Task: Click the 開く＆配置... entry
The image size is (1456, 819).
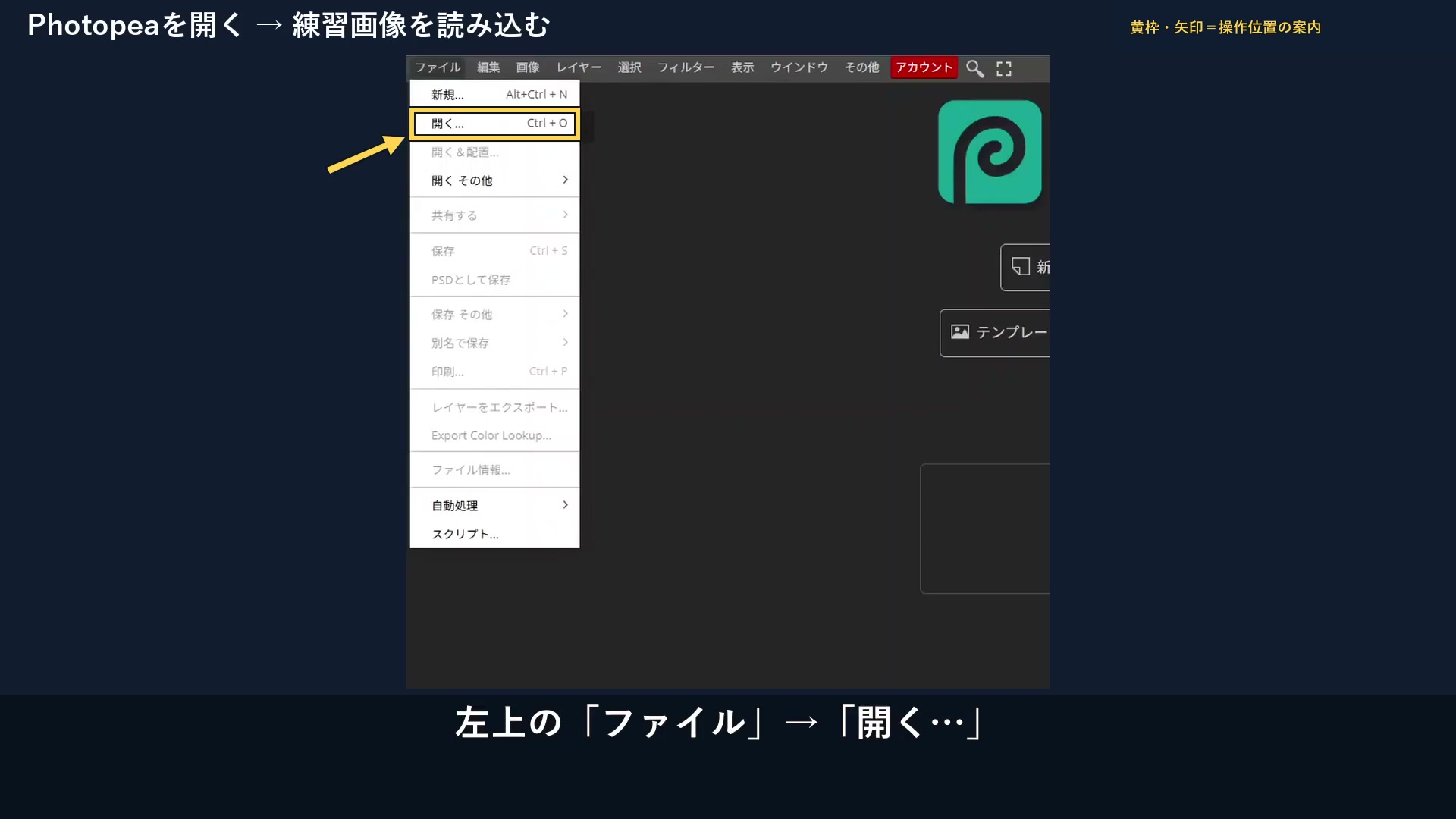Action: pyautogui.click(x=494, y=152)
